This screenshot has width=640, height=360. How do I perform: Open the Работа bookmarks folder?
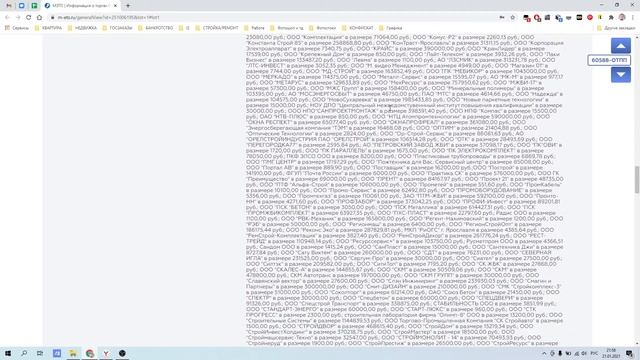click(x=254, y=28)
